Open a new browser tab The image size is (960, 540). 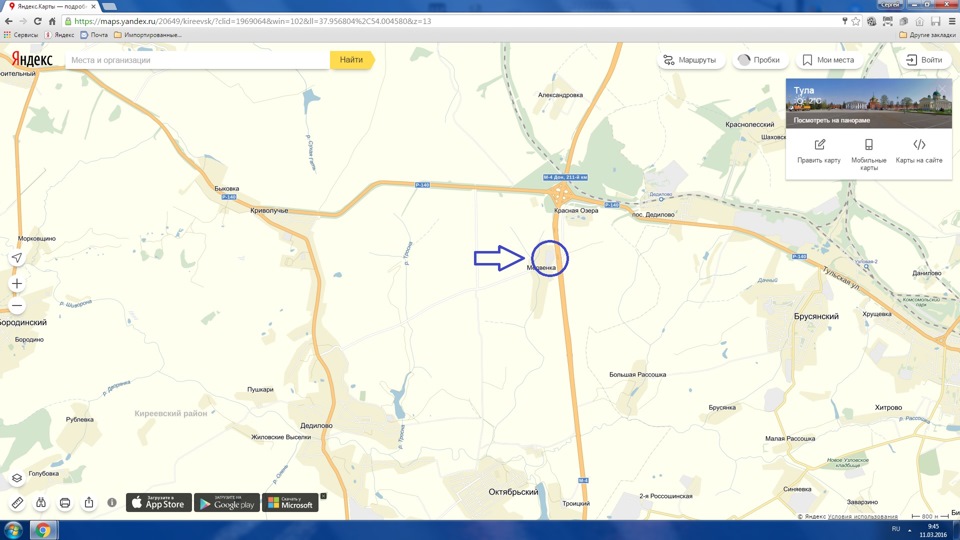coord(110,6)
